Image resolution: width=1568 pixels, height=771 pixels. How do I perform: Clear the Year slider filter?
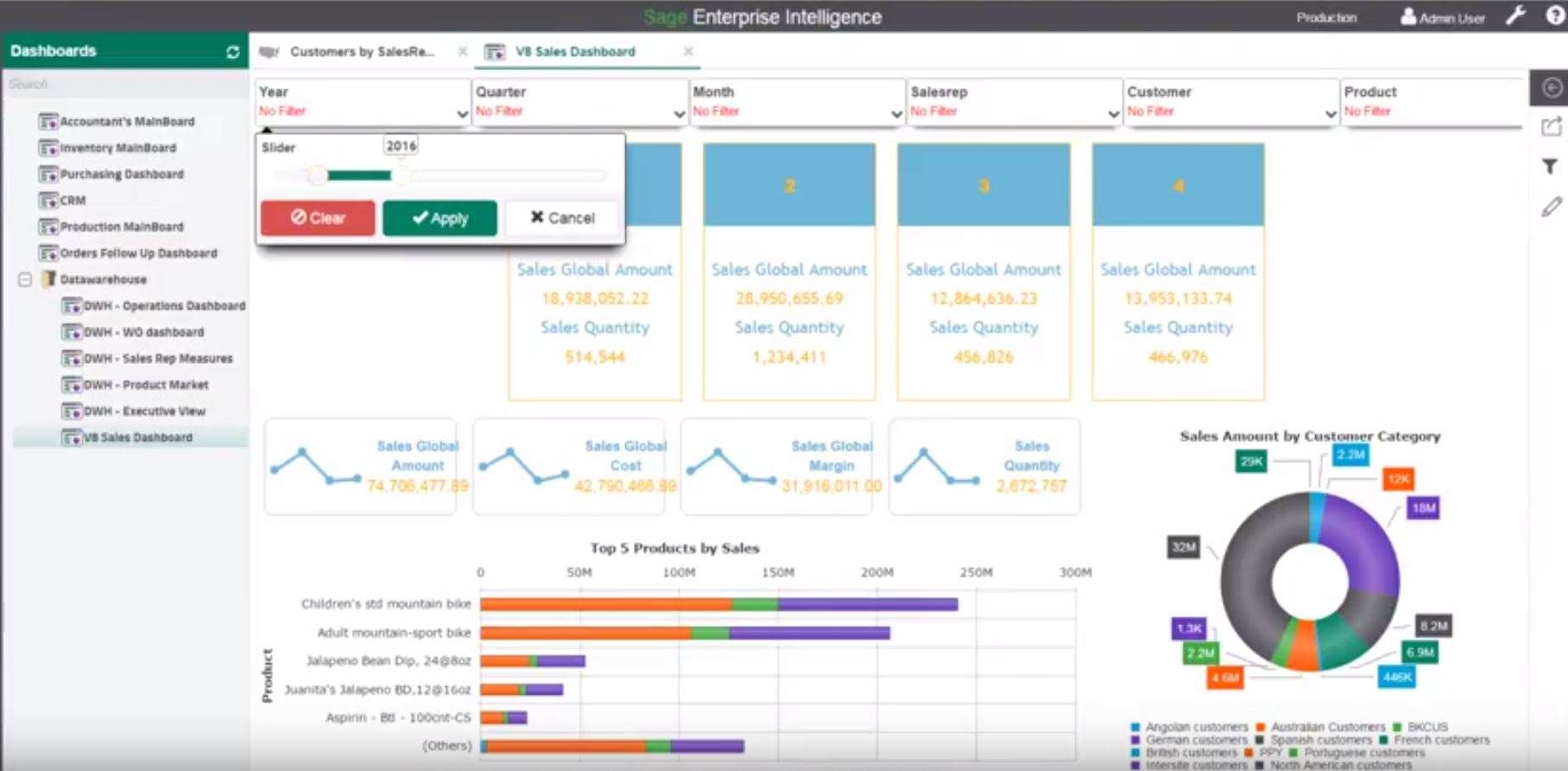[x=317, y=218]
